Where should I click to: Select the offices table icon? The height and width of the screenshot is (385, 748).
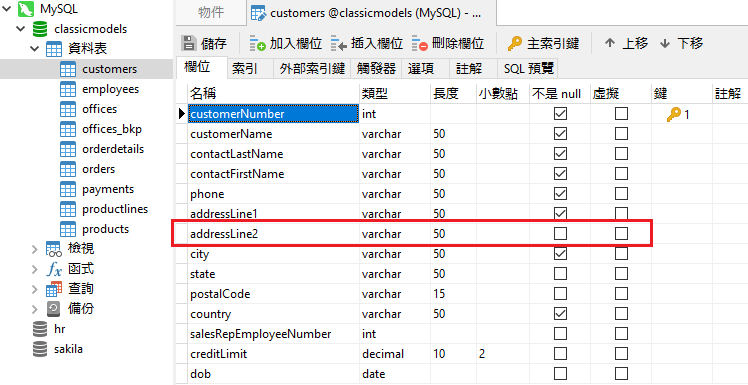68,109
